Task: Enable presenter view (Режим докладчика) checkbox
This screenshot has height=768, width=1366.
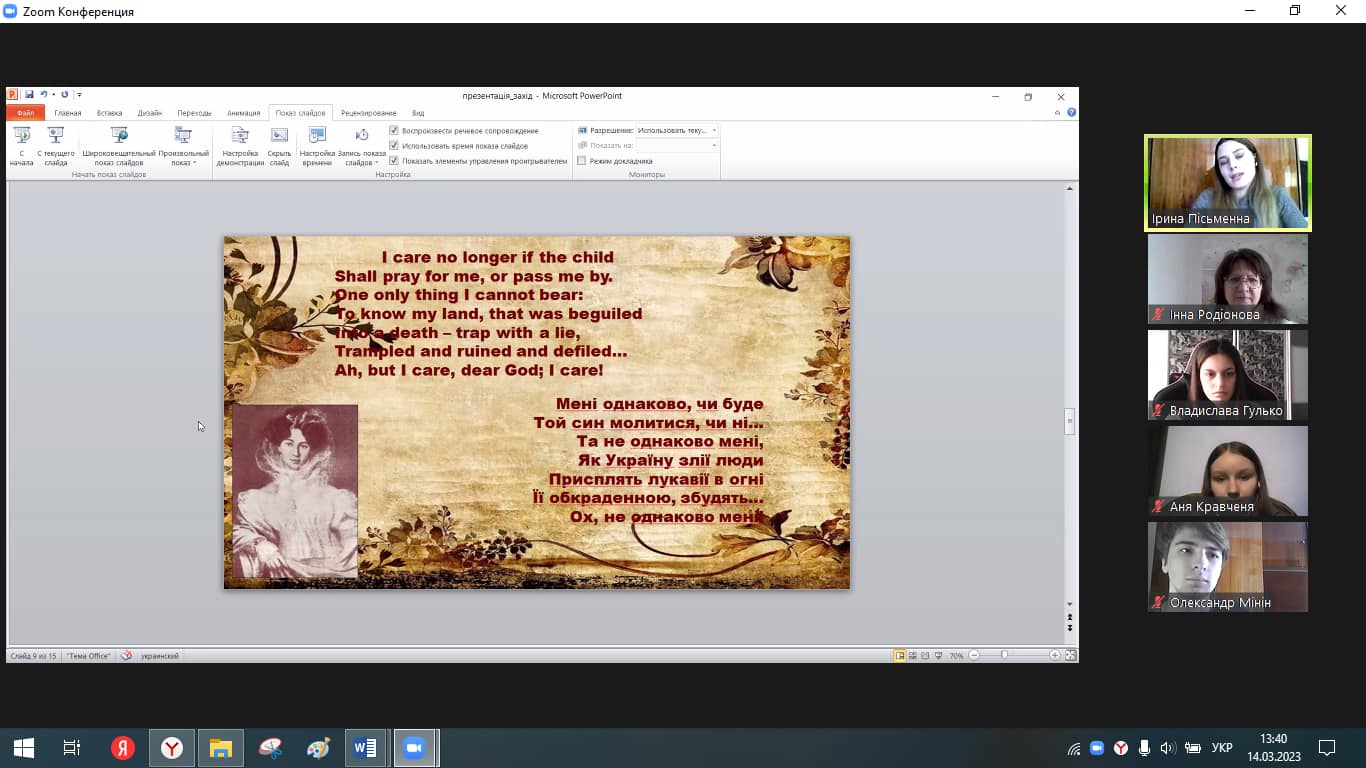Action: pyautogui.click(x=582, y=161)
